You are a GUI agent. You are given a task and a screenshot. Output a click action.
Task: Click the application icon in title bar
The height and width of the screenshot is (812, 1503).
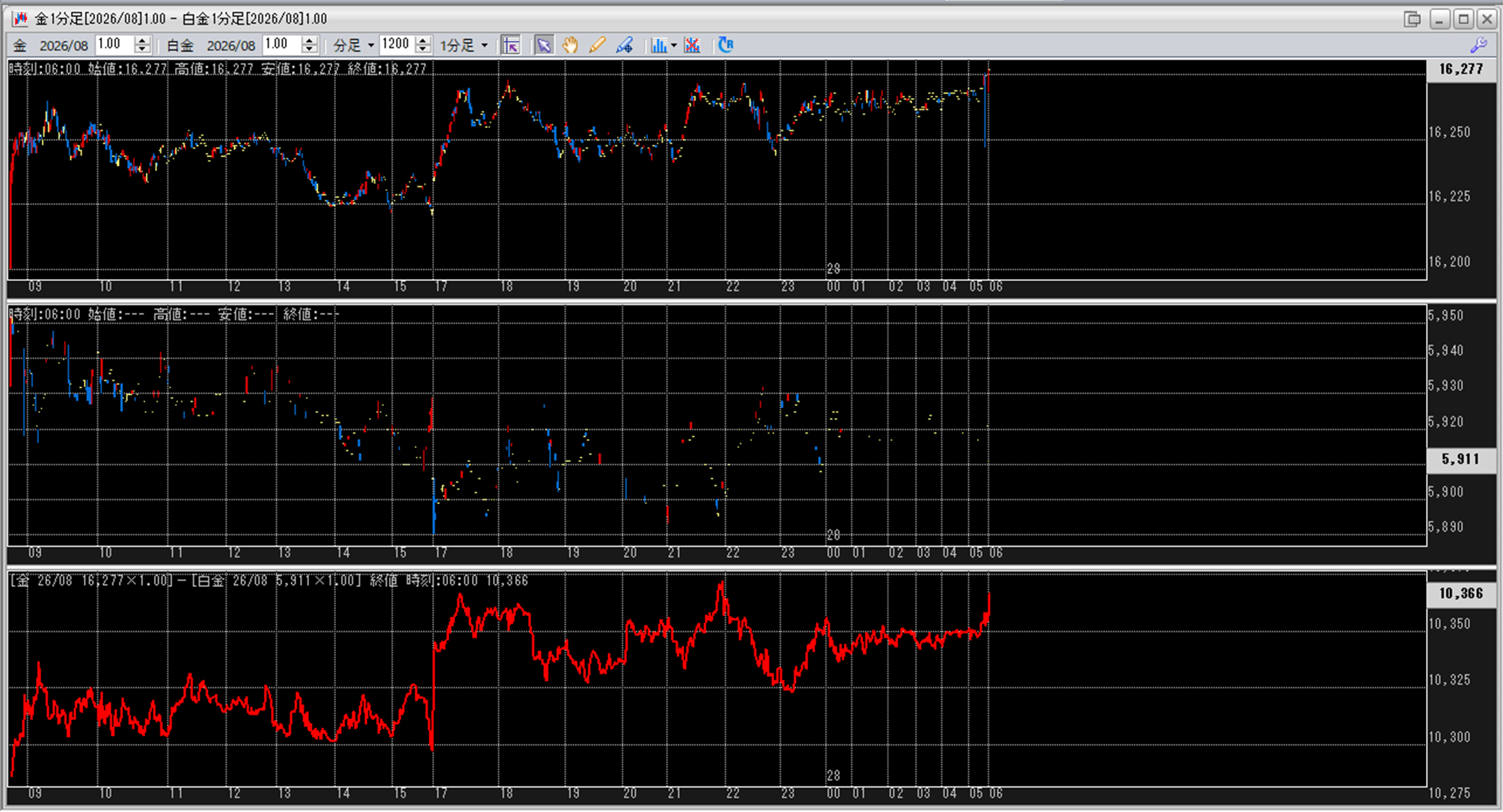click(19, 19)
